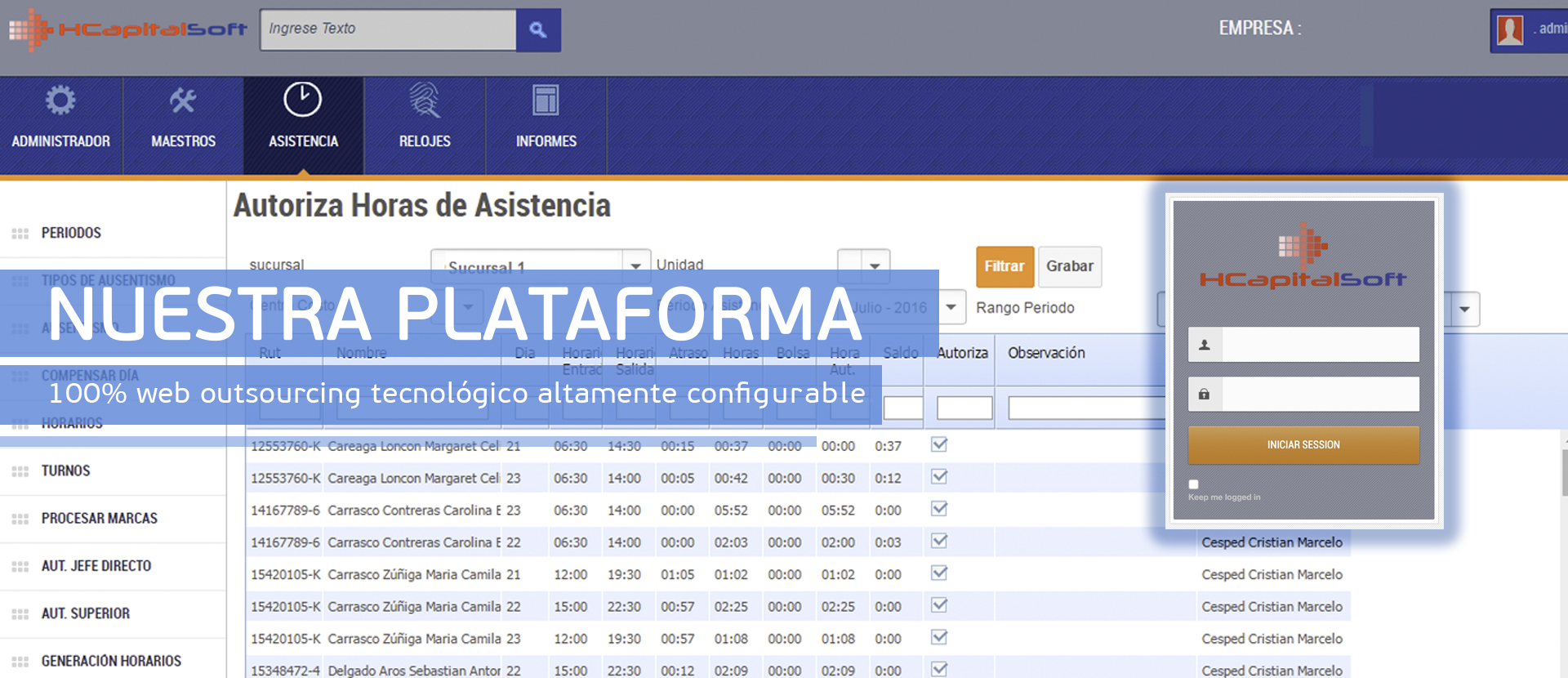Click the admin user avatar icon
The image size is (1568, 678).
1509,30
